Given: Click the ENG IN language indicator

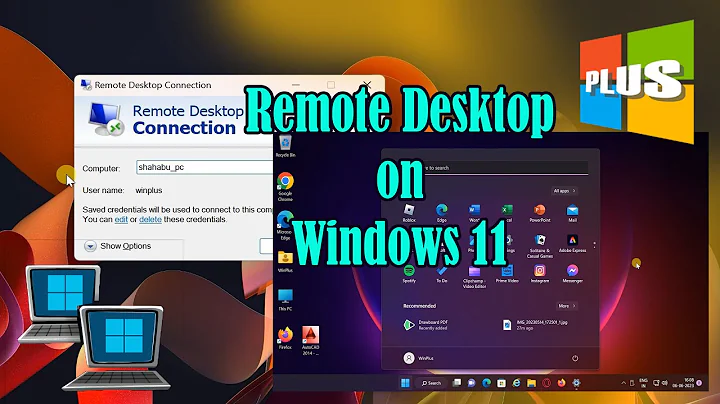Looking at the screenshot, I should (x=643, y=383).
